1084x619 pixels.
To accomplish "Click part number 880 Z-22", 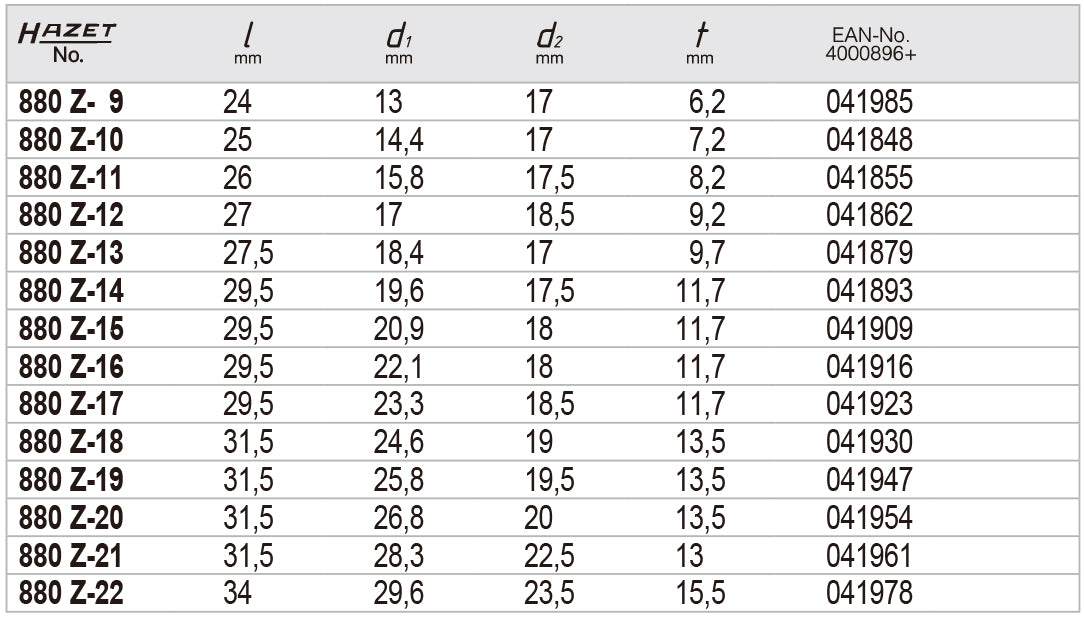I will point(71,594).
